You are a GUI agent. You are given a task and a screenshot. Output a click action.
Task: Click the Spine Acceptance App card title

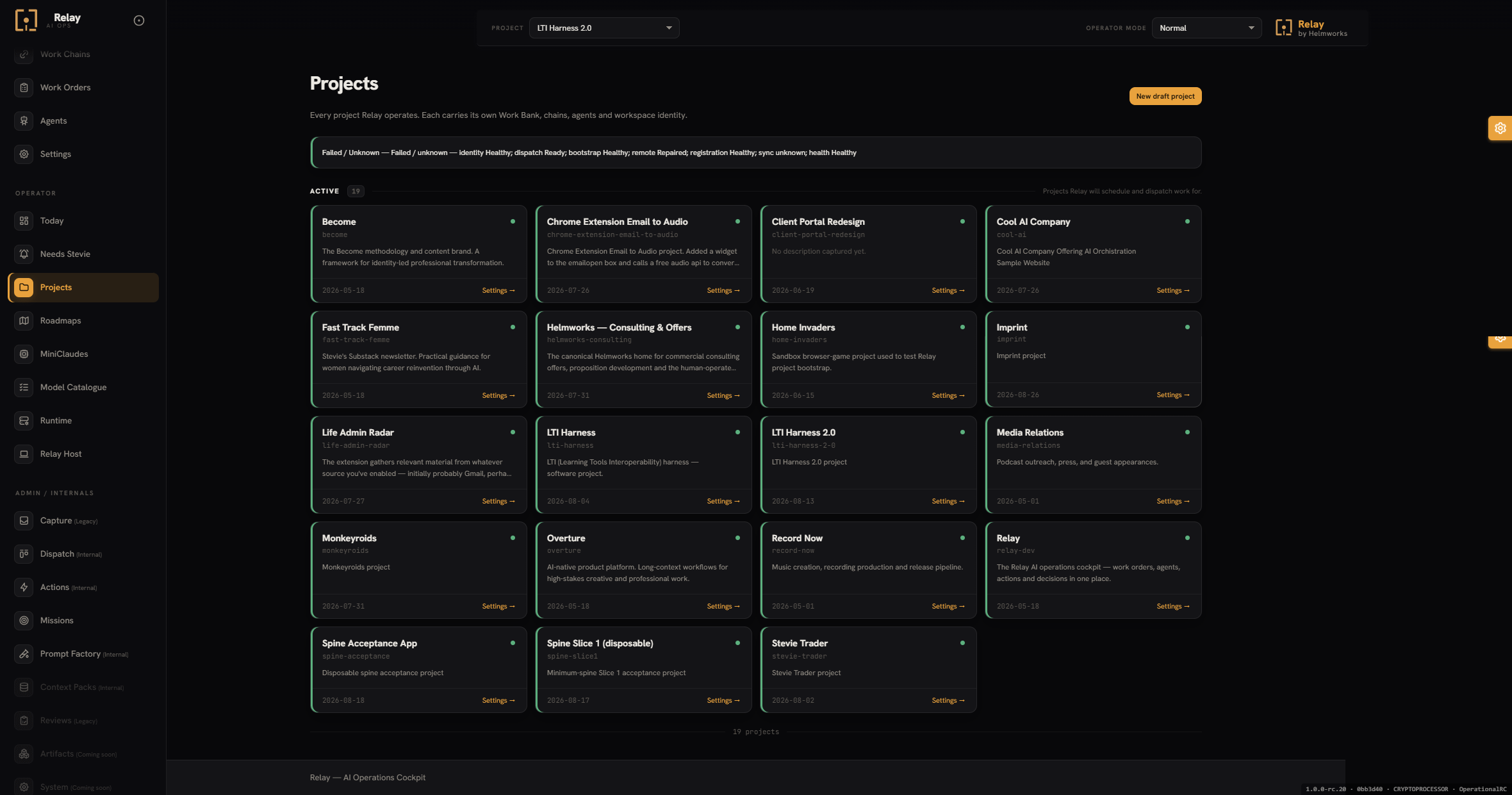coord(369,643)
